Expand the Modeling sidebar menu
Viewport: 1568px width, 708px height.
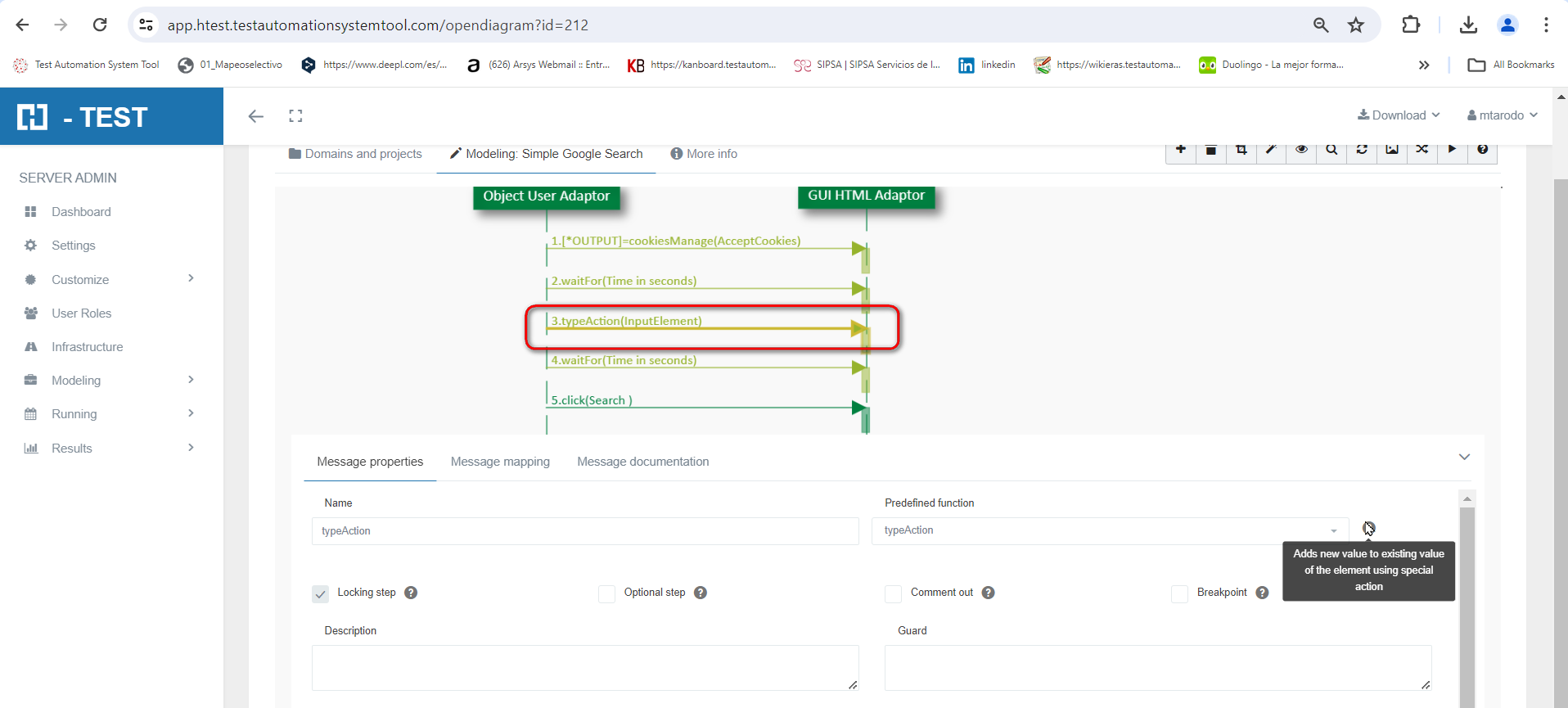click(x=76, y=381)
